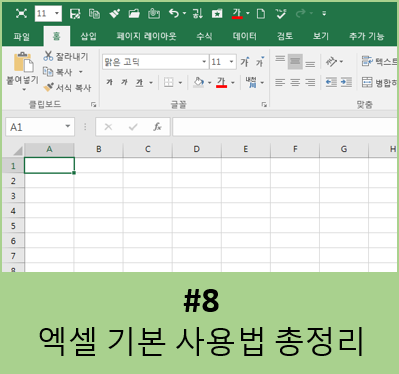
Task: Open the 페이지 레이아웃 tab
Action: coord(146,36)
